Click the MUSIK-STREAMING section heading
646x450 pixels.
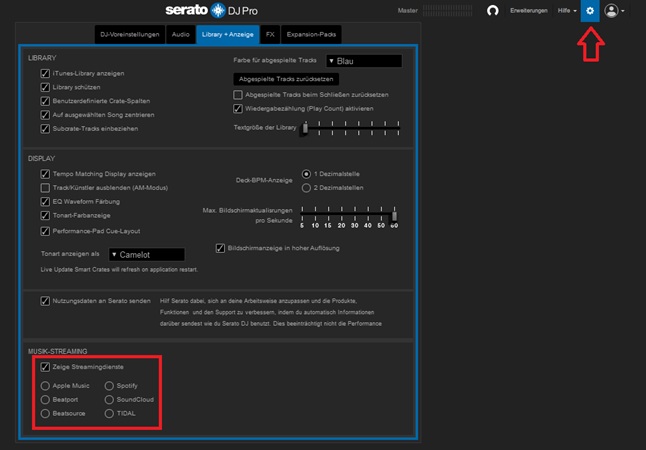[x=57, y=352]
